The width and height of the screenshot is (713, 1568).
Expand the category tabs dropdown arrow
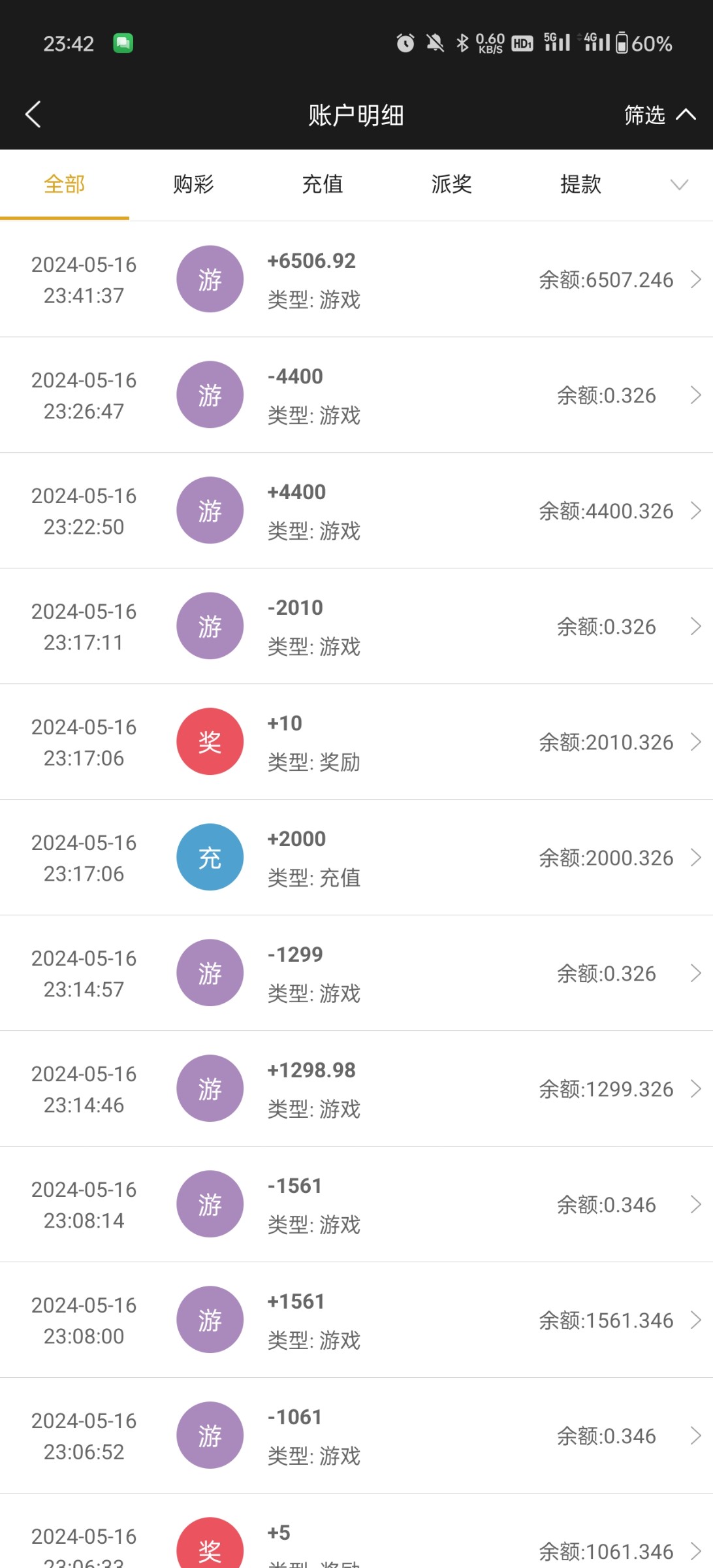[679, 185]
